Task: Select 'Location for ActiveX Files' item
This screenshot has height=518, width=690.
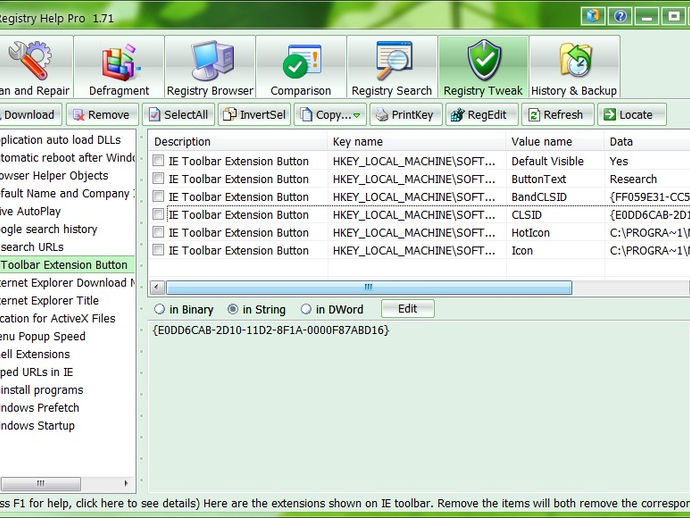Action: coord(58,318)
